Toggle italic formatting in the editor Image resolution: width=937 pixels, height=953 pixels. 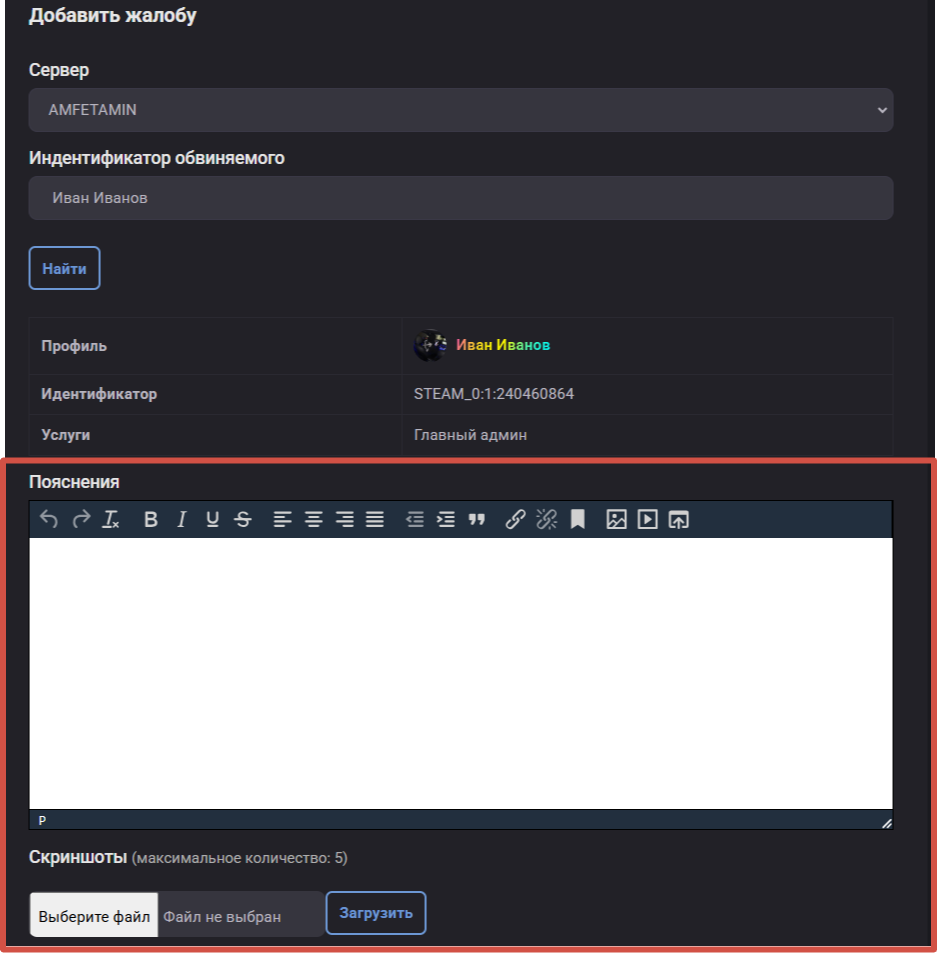tap(181, 520)
